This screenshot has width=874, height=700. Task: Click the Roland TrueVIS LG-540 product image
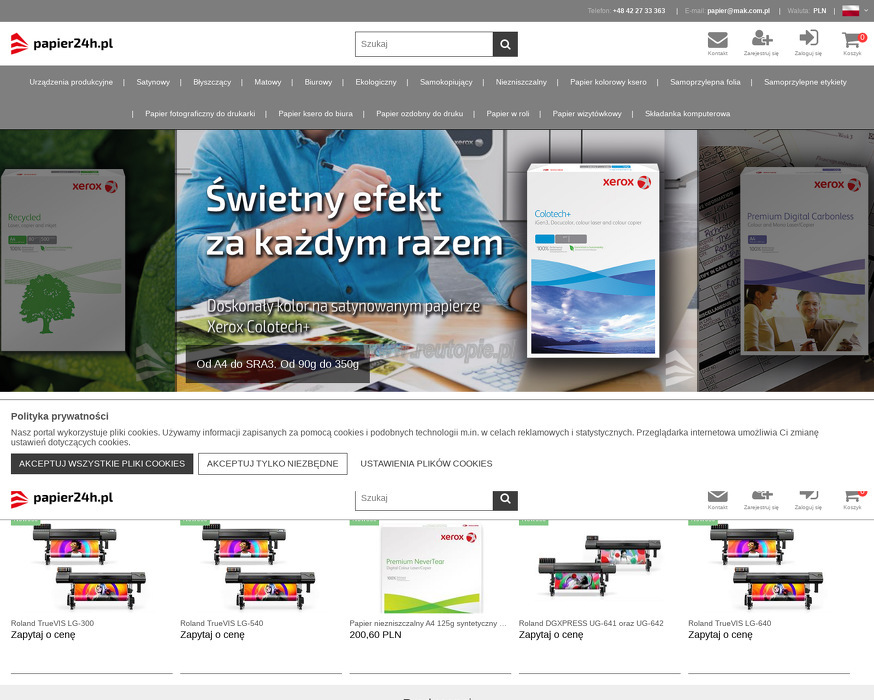click(259, 567)
